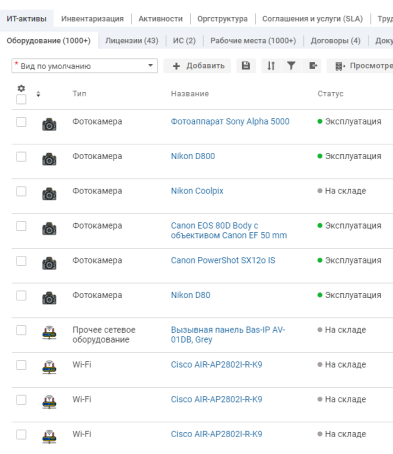The height and width of the screenshot is (454, 393).
Task: Switch to the Инвентаризация tab
Action: pos(92,19)
